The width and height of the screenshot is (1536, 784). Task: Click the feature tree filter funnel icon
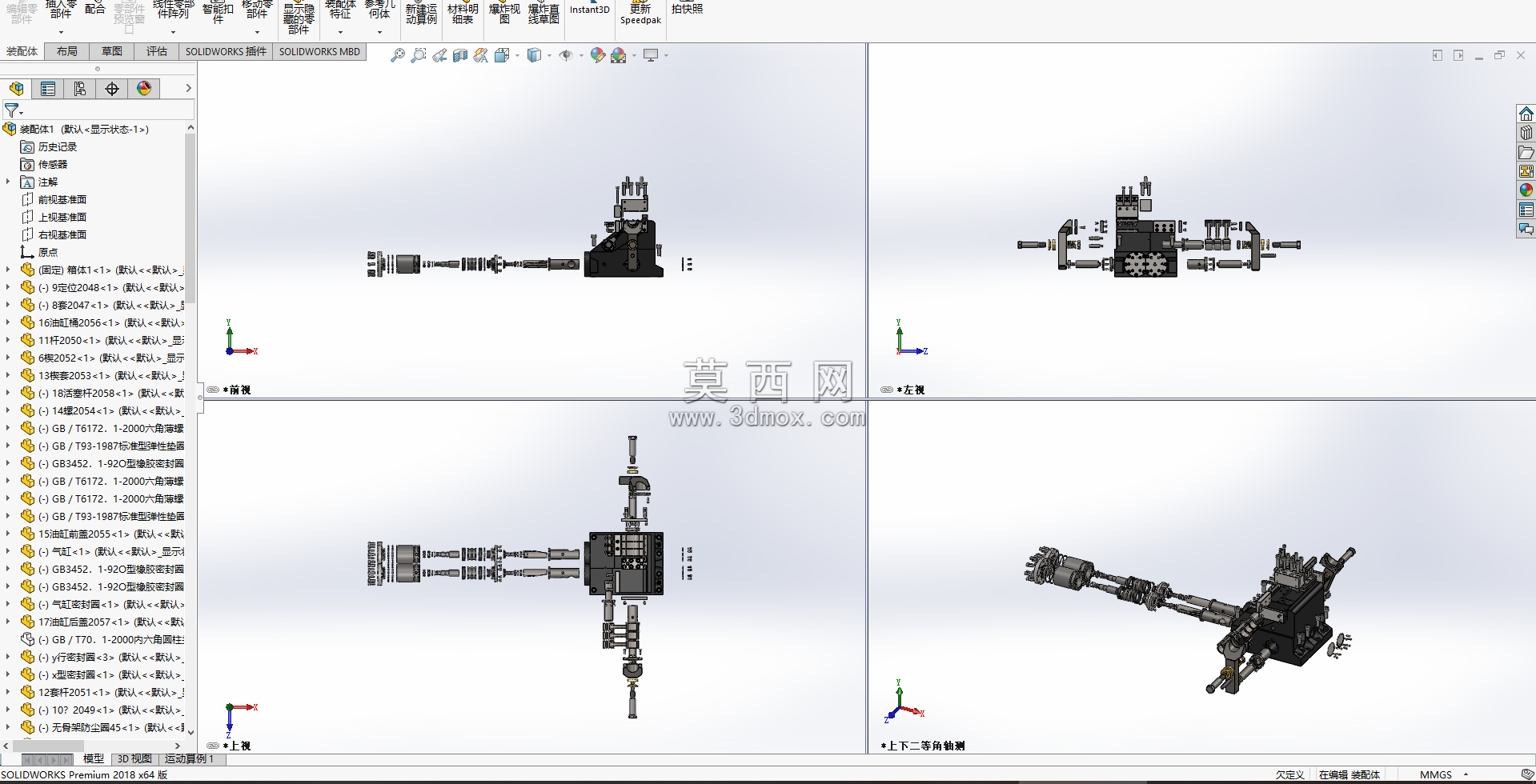point(11,110)
